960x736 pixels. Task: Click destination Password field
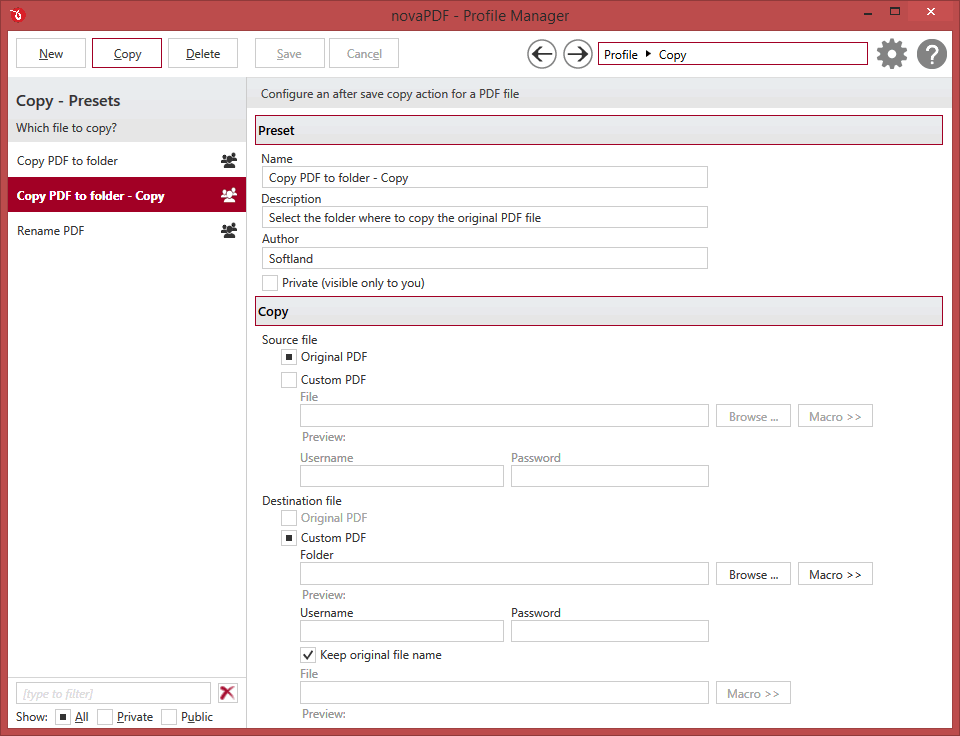point(610,631)
